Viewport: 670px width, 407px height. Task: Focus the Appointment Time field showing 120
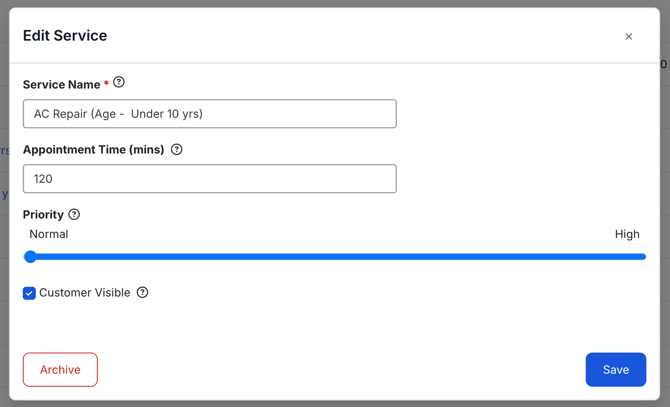point(210,179)
